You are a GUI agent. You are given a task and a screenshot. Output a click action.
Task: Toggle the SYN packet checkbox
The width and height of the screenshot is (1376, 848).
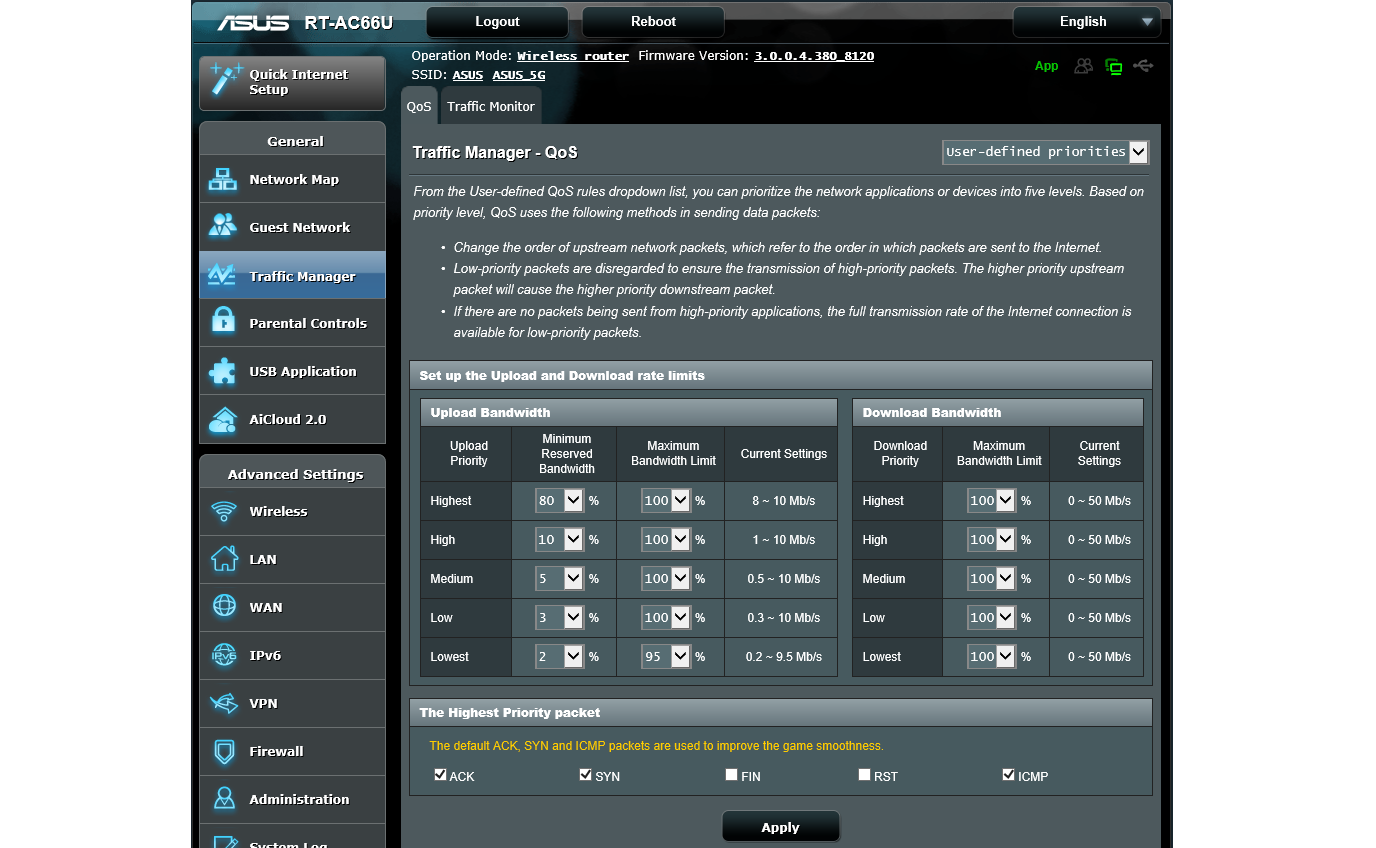586,775
